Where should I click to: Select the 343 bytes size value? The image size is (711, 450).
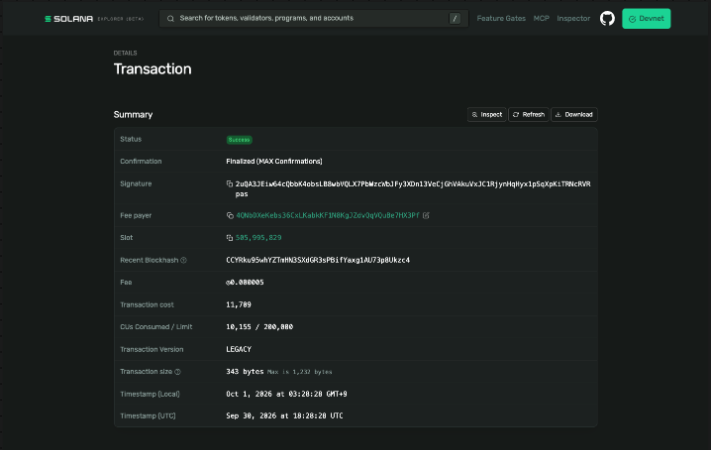pyautogui.click(x=245, y=372)
